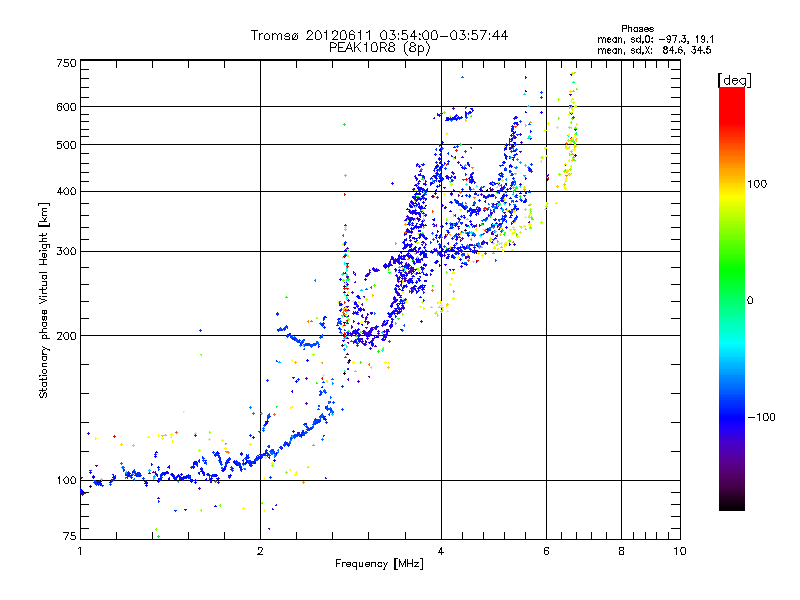Image resolution: width=800 pixels, height=600 pixels.
Task: Click the colorbar tick label "-100"
Action: pos(761,417)
